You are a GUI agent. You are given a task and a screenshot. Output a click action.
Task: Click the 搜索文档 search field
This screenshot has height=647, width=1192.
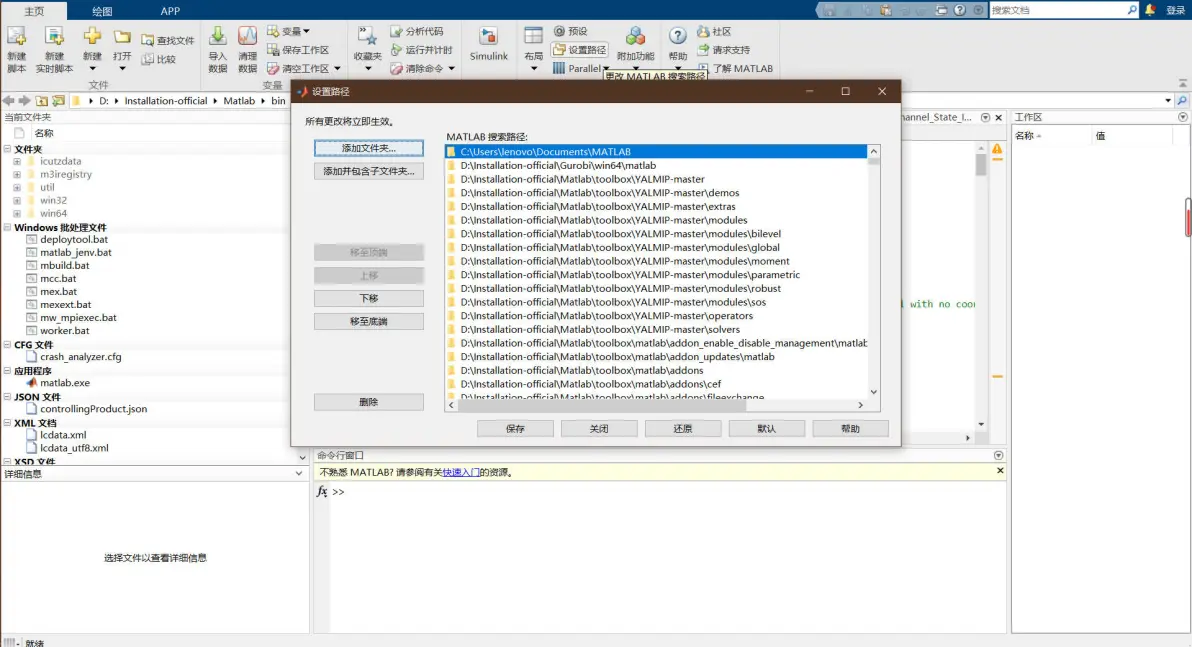coord(1057,10)
